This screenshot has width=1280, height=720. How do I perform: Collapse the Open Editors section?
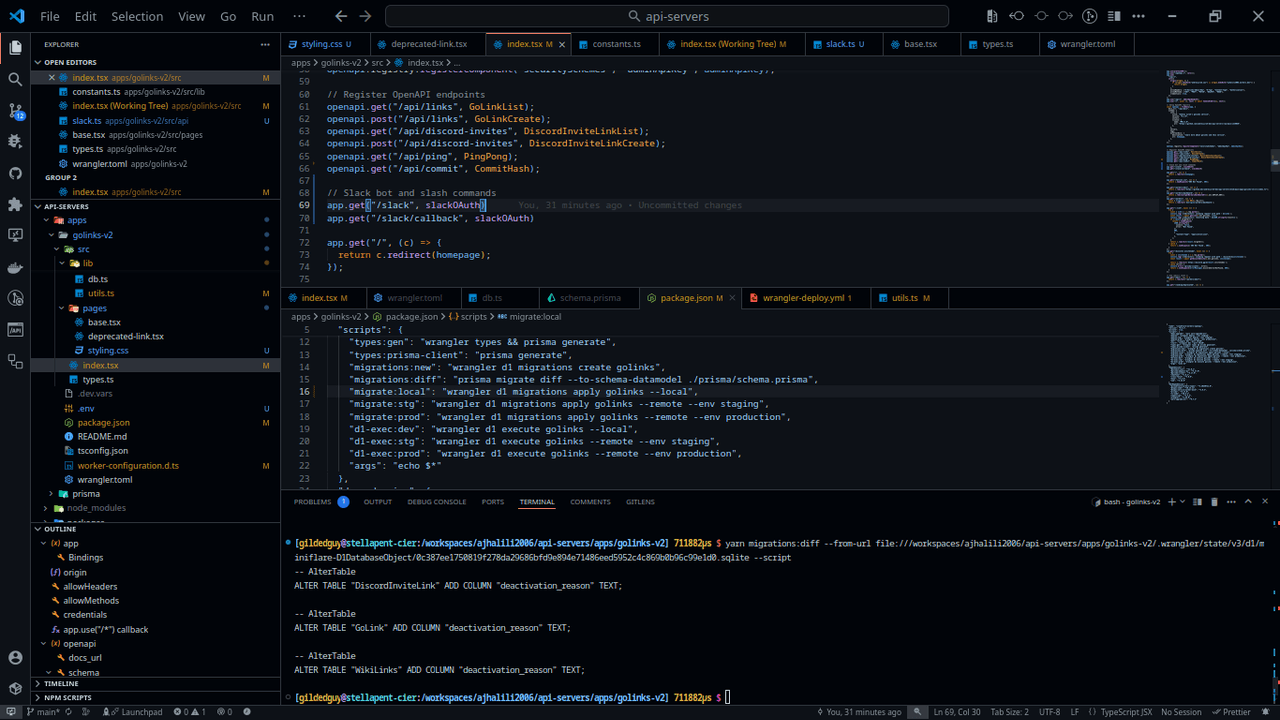point(70,62)
